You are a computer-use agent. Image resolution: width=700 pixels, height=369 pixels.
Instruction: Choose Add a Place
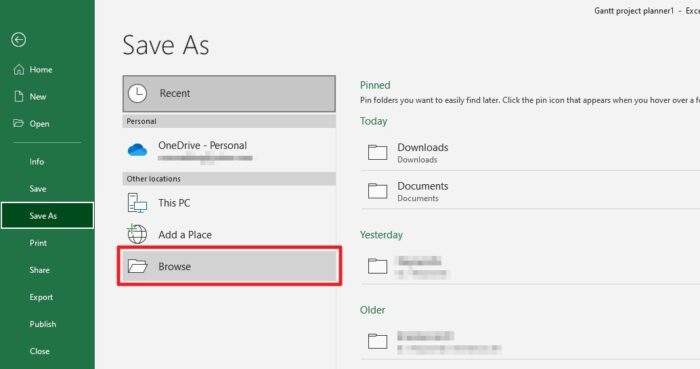click(x=229, y=234)
